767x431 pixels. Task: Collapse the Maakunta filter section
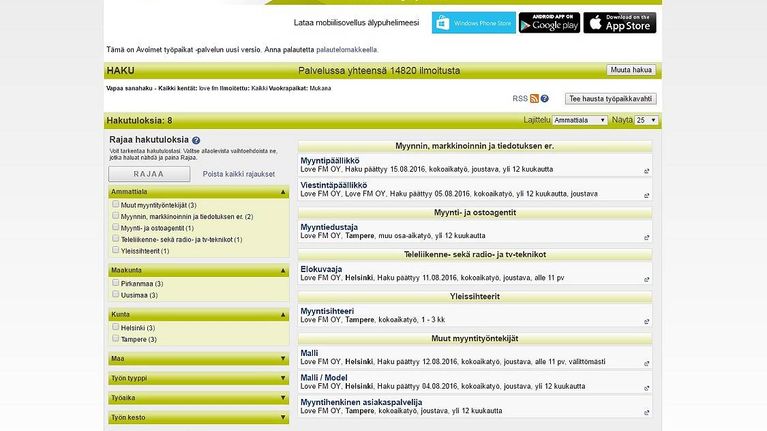(x=199, y=271)
